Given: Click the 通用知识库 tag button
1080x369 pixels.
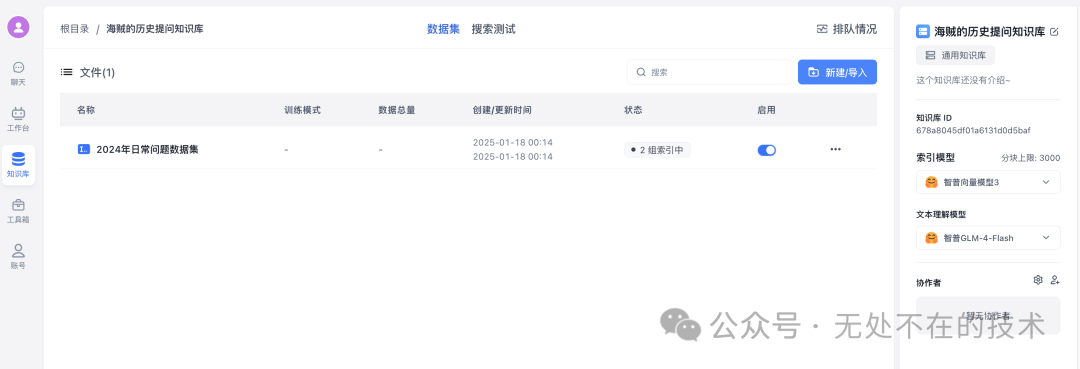Looking at the screenshot, I should (955, 55).
